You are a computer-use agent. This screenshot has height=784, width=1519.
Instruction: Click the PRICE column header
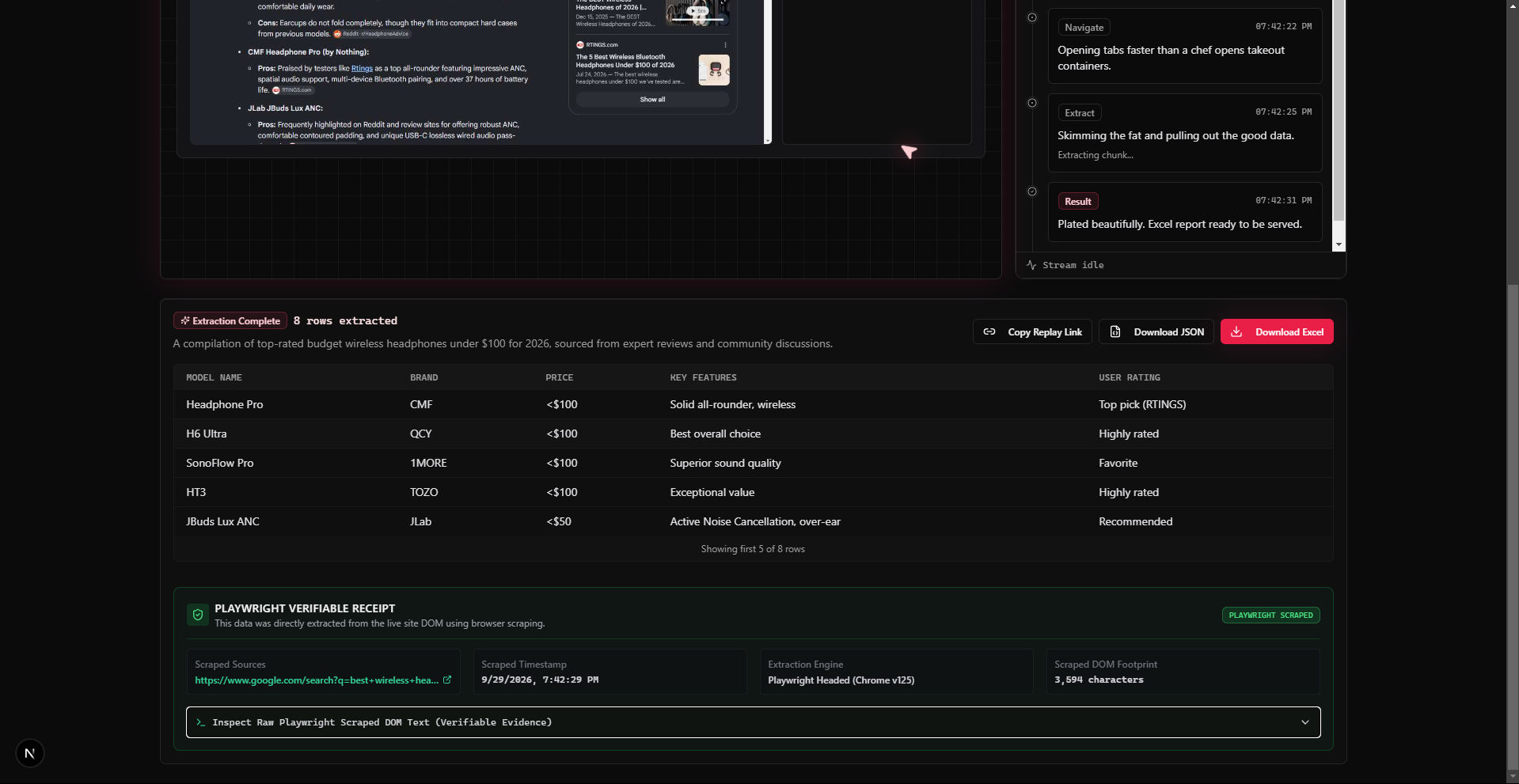point(559,378)
